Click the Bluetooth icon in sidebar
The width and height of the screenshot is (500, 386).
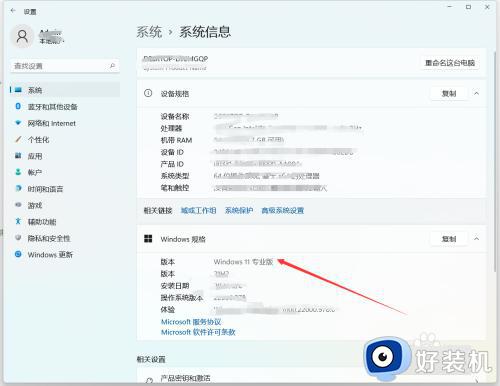tap(18, 106)
